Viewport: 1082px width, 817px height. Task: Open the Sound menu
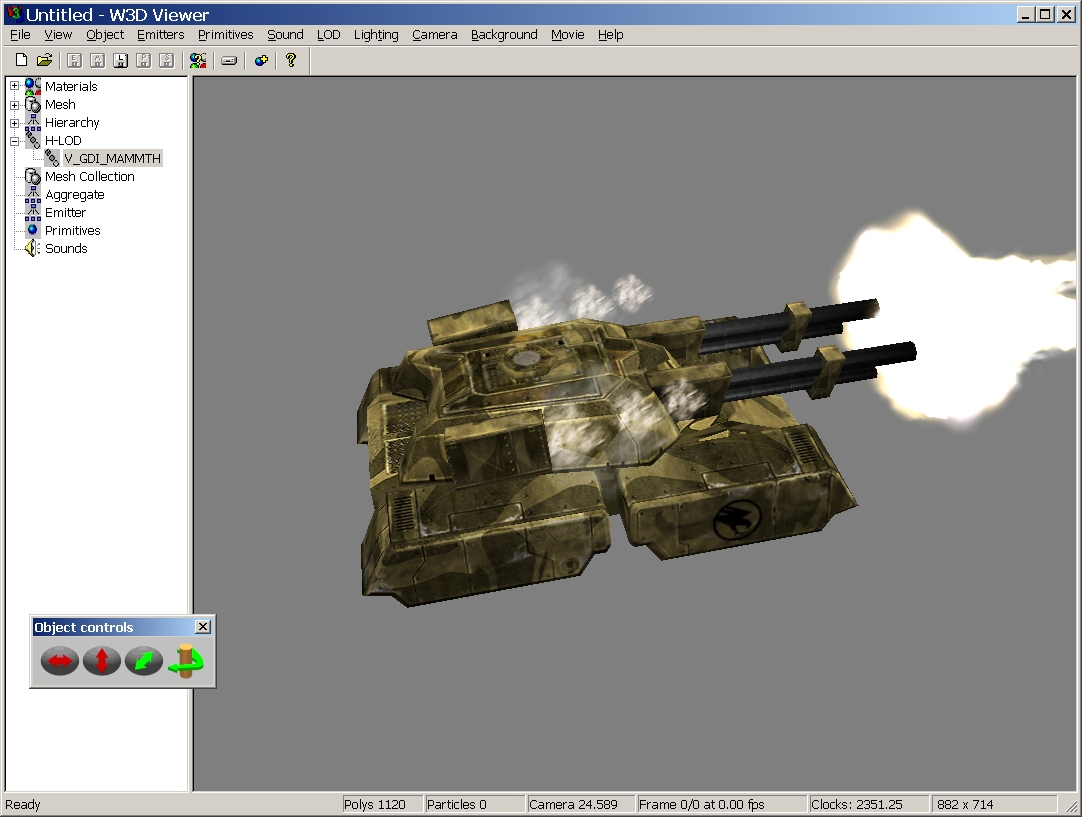[x=285, y=35]
